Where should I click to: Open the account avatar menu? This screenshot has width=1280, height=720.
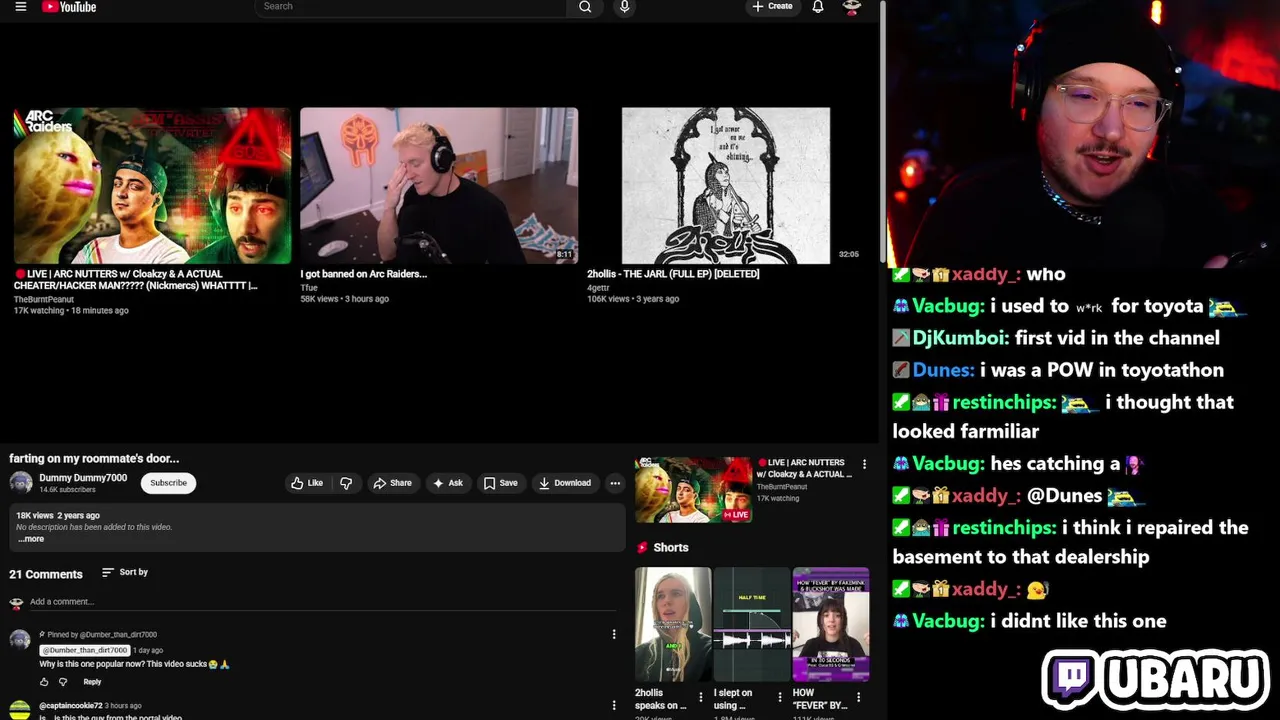click(852, 7)
